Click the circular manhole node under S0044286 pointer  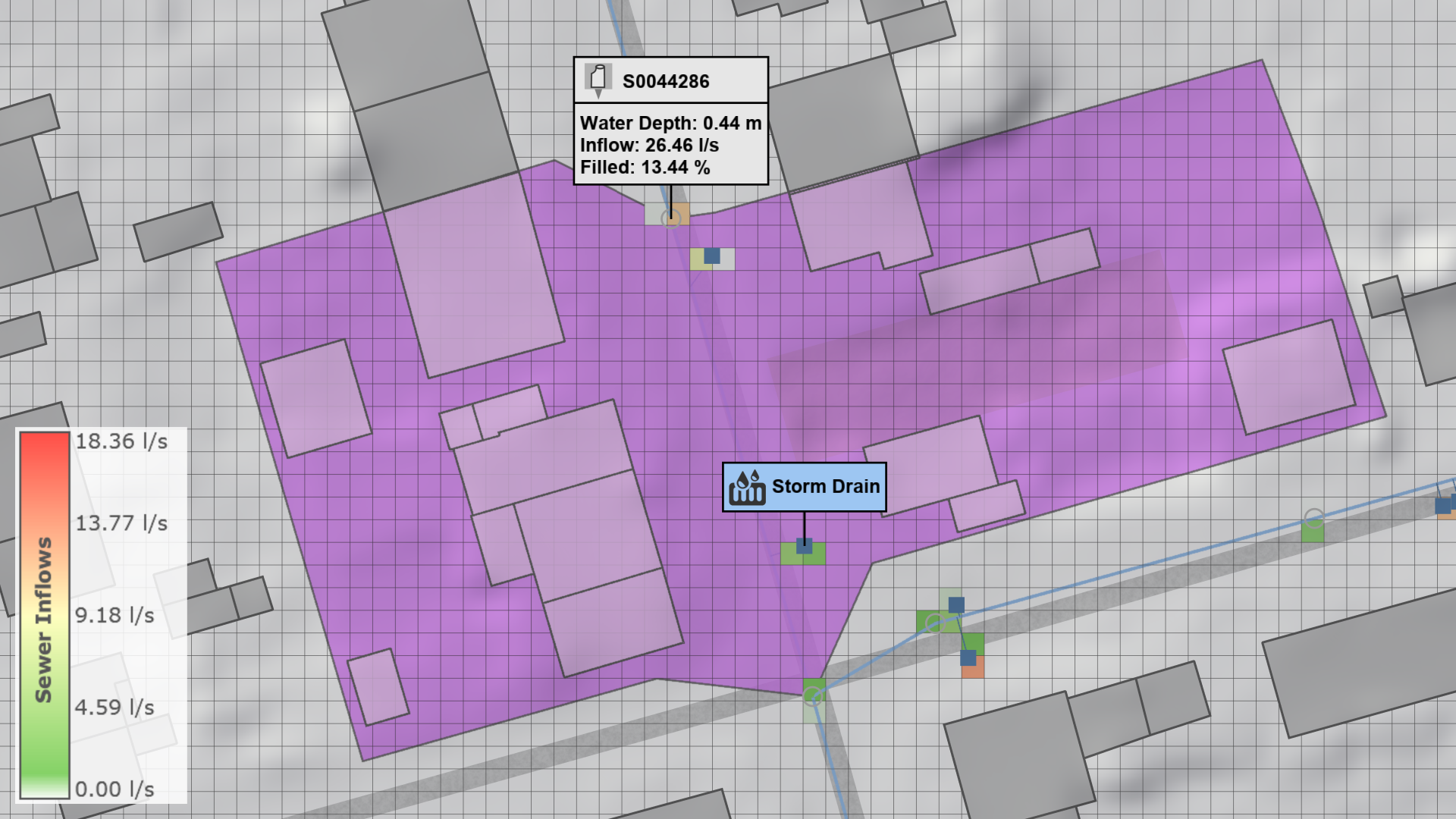pyautogui.click(x=670, y=219)
